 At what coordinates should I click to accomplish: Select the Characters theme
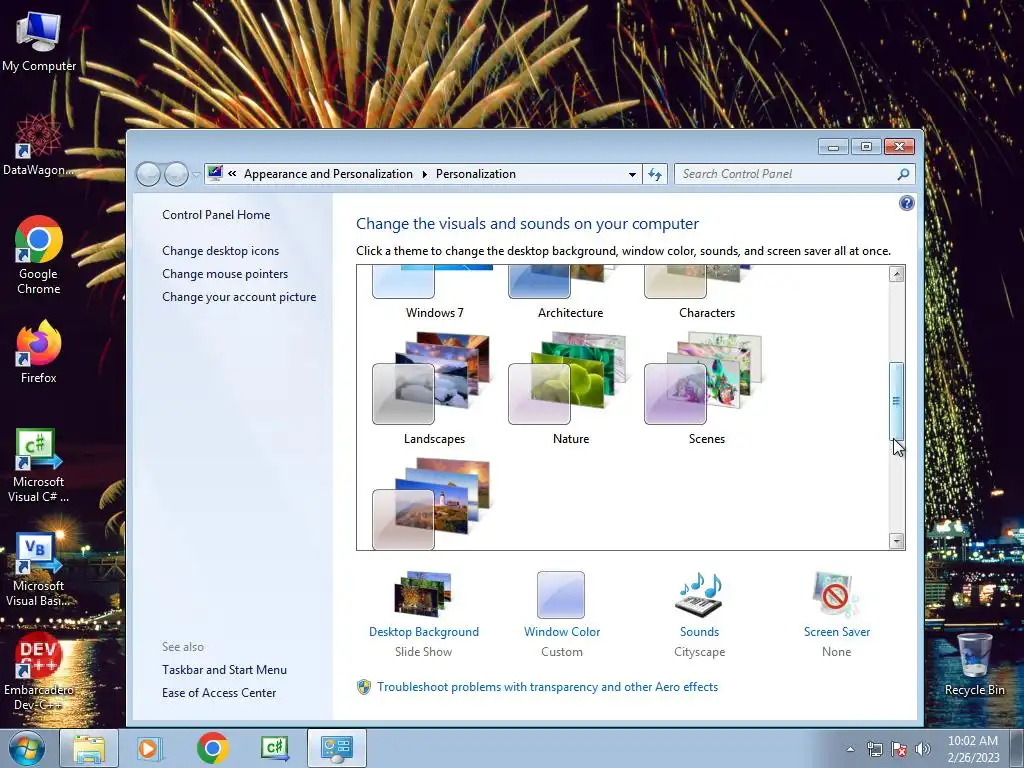706,293
